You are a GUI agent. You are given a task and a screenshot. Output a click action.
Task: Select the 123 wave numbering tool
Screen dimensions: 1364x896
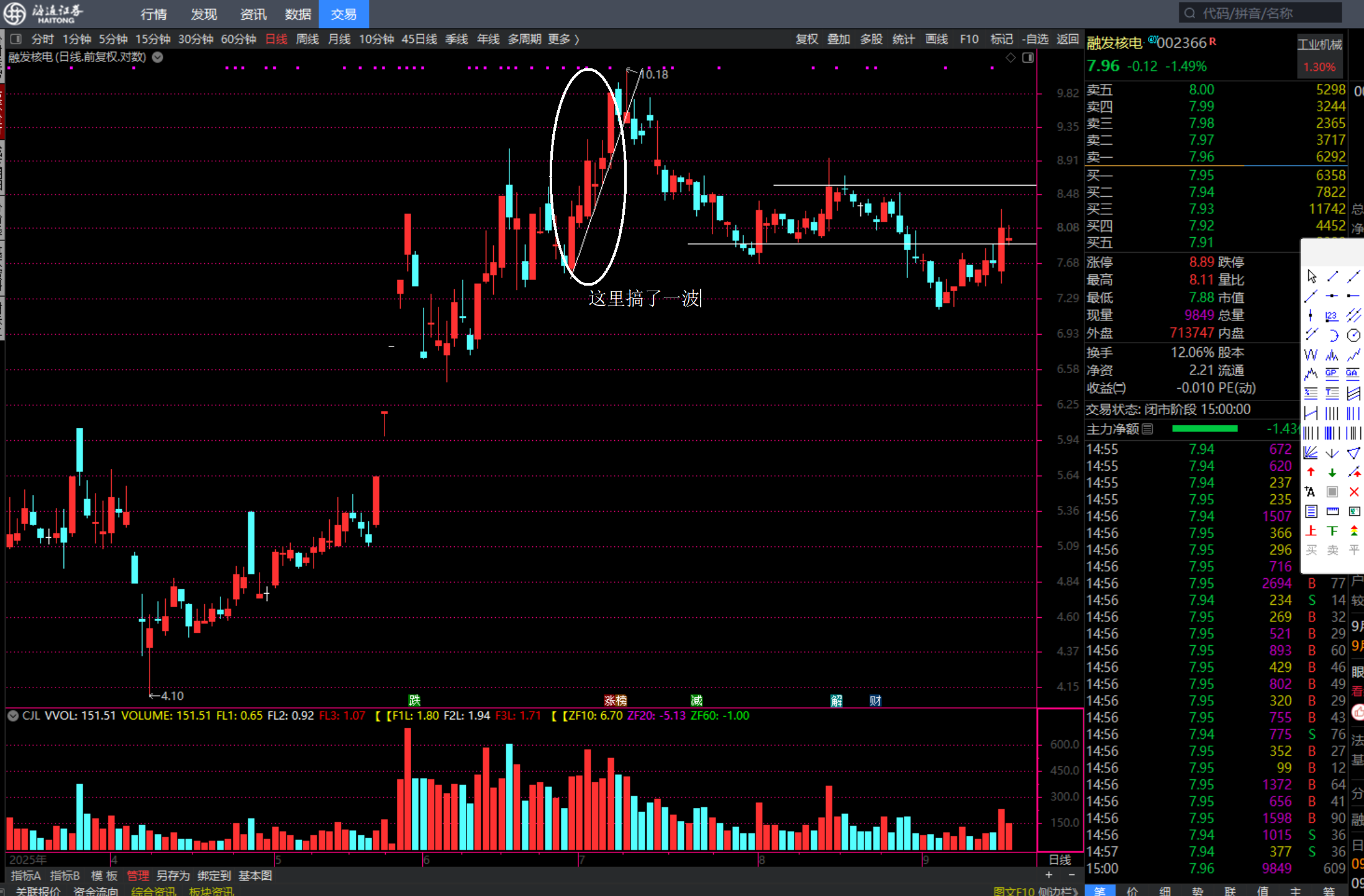pos(1332,316)
